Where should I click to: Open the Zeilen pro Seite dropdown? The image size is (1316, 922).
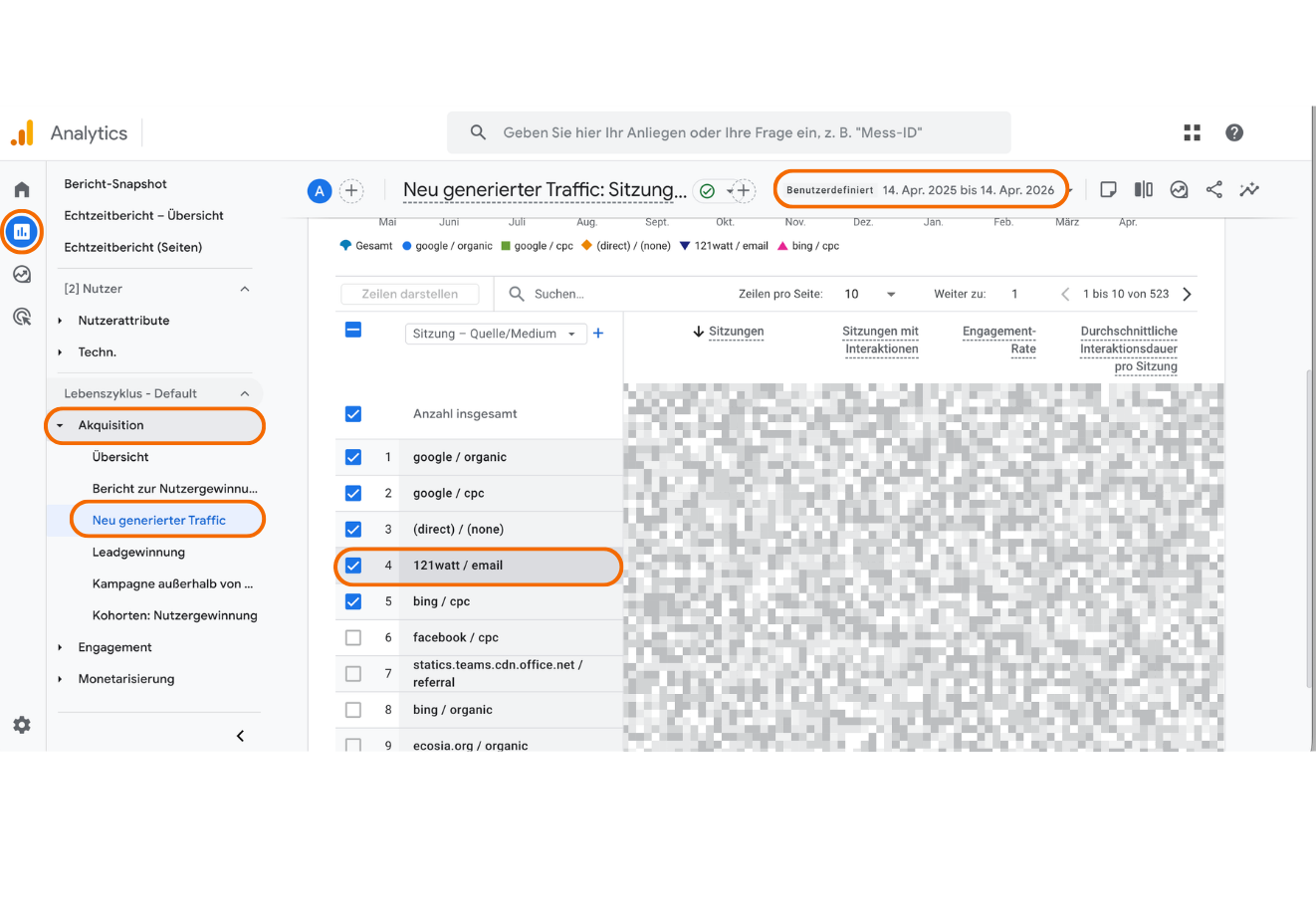[870, 294]
